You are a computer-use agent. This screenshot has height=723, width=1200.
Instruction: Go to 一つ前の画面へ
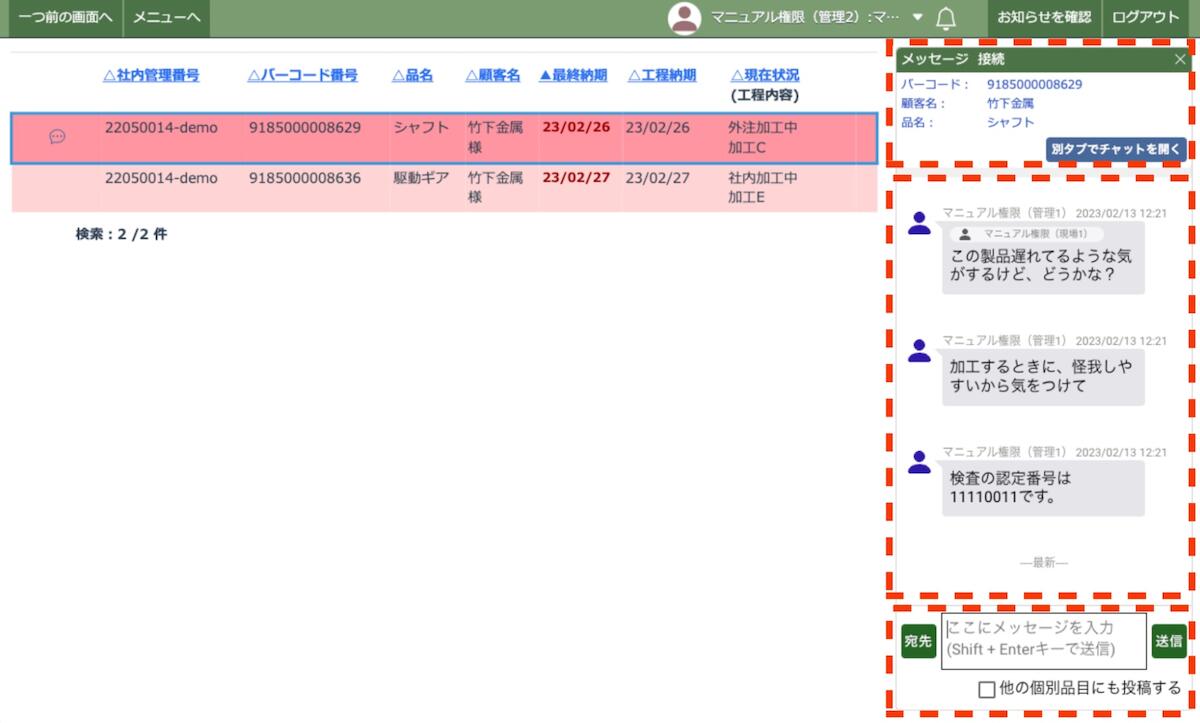click(62, 18)
